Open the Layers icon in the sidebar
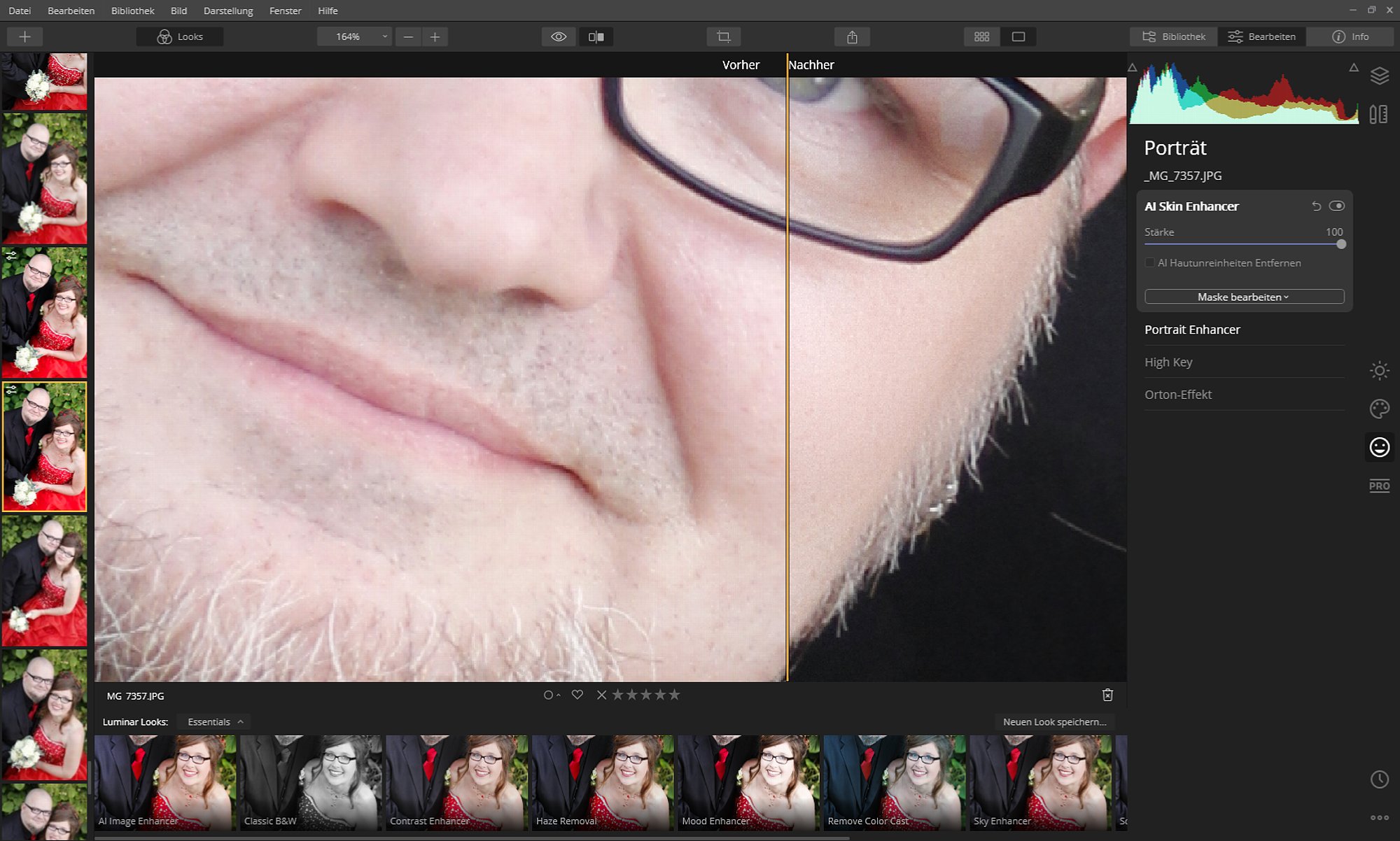 pyautogui.click(x=1379, y=76)
